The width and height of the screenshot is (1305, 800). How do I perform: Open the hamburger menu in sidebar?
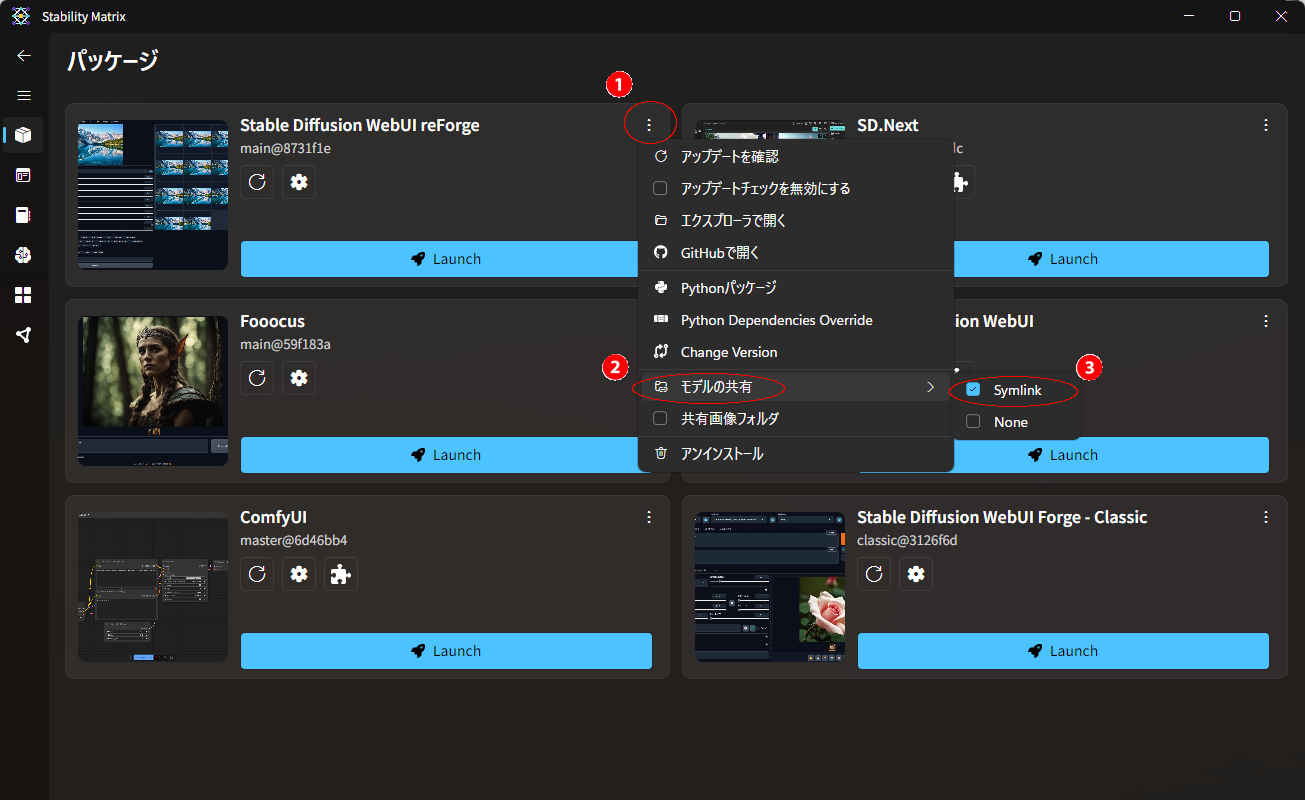tap(24, 96)
